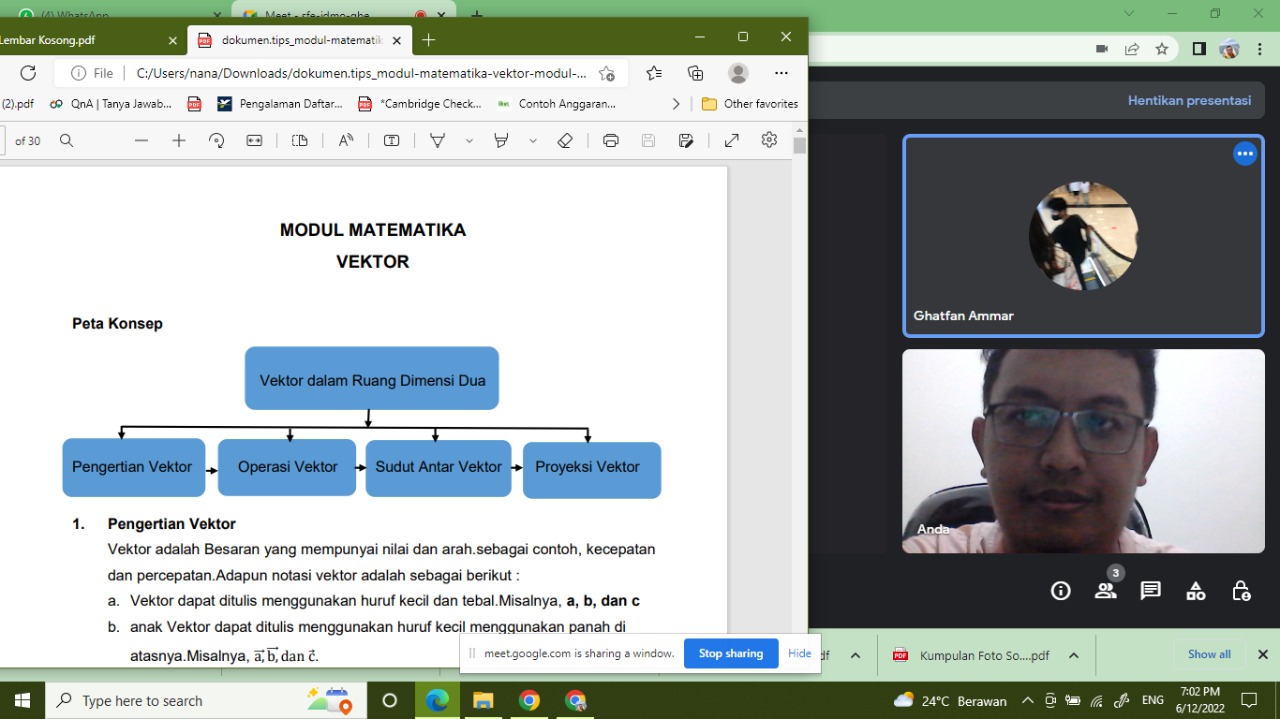Expand Draw tool options dropdown arrow
1280x719 pixels.
(469, 141)
